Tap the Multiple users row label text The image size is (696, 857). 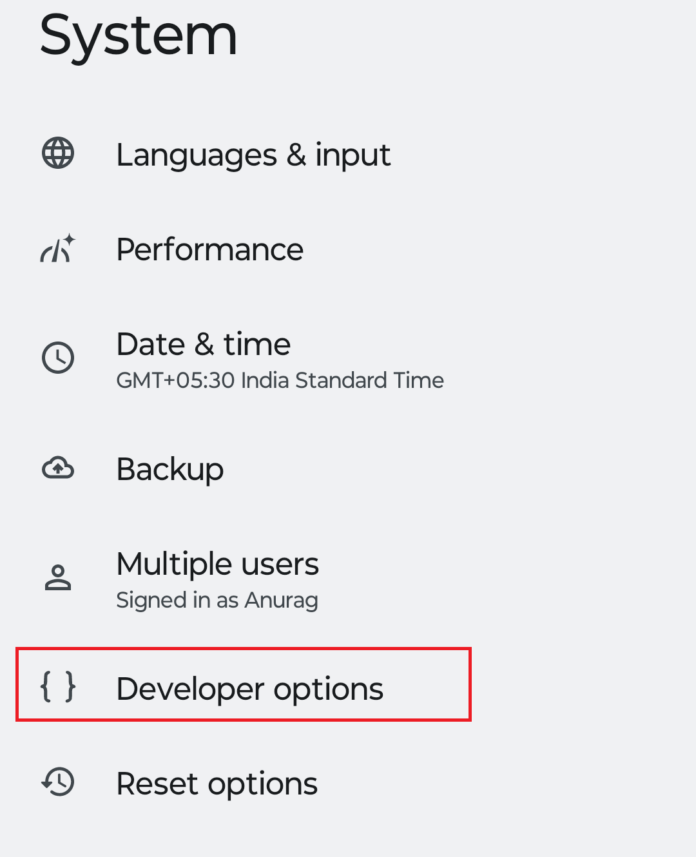coord(217,564)
